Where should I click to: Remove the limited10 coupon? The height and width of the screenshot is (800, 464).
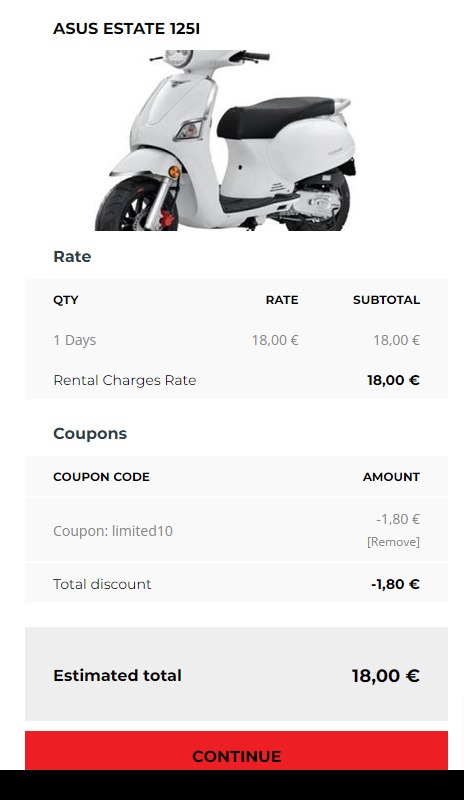[x=393, y=542]
